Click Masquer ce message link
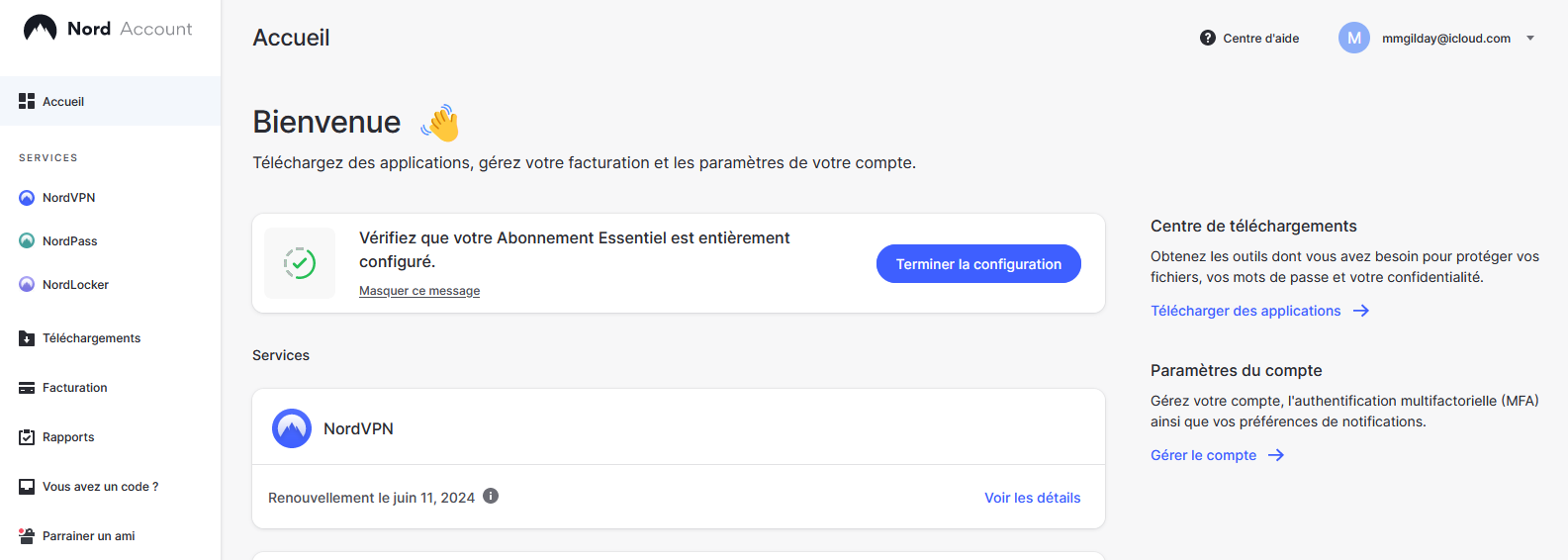 pos(419,291)
